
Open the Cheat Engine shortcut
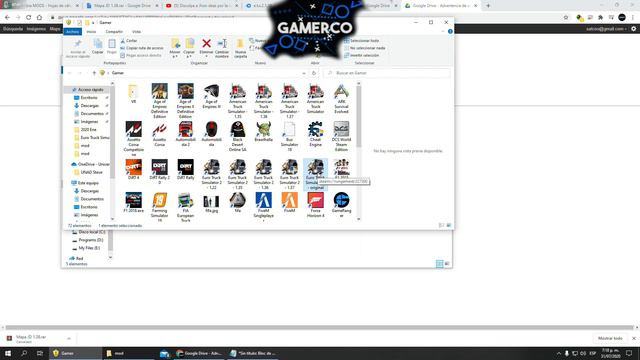point(315,134)
